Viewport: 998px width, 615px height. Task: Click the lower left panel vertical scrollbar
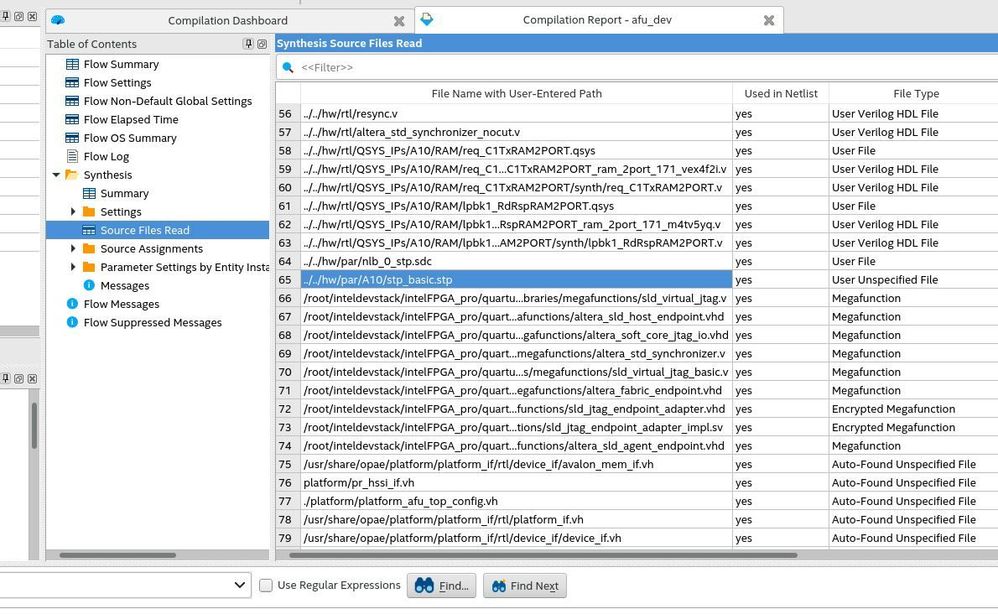(x=34, y=425)
